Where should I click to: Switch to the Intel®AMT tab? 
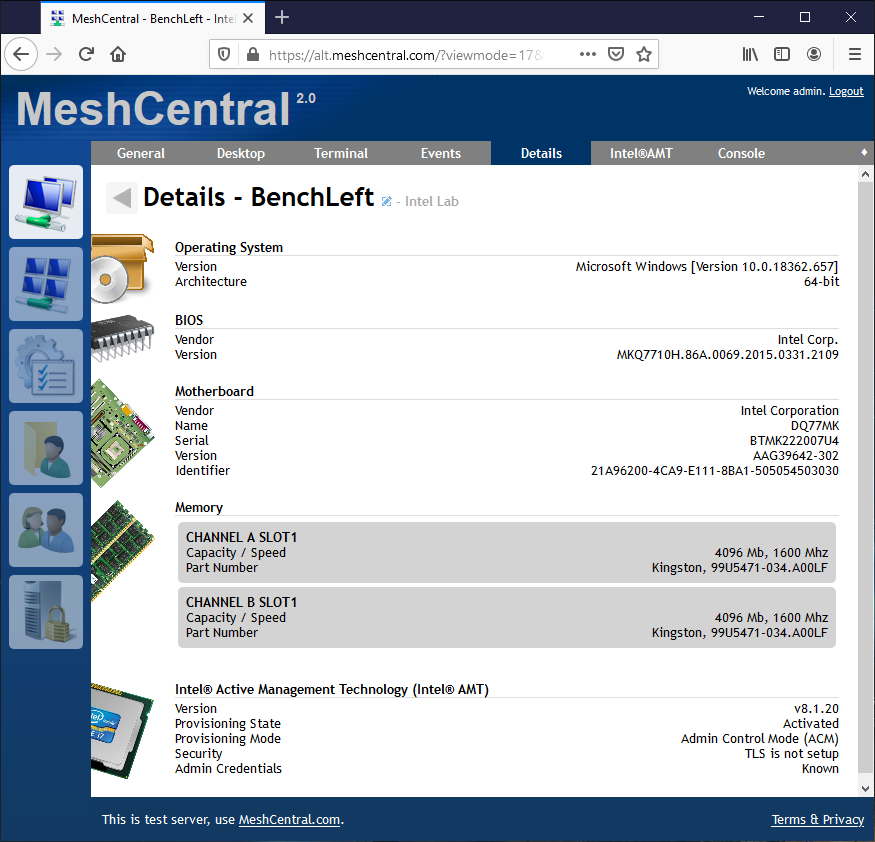point(641,153)
